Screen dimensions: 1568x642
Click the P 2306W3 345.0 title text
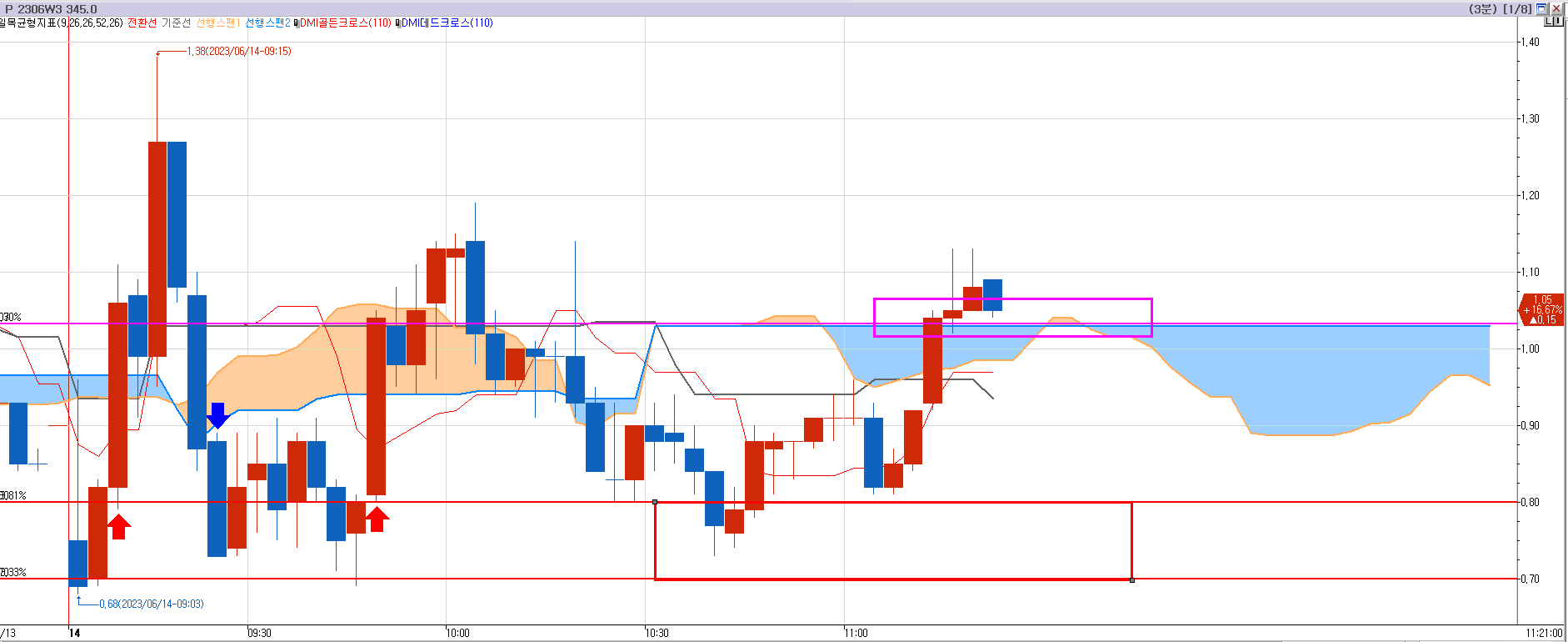51,9
